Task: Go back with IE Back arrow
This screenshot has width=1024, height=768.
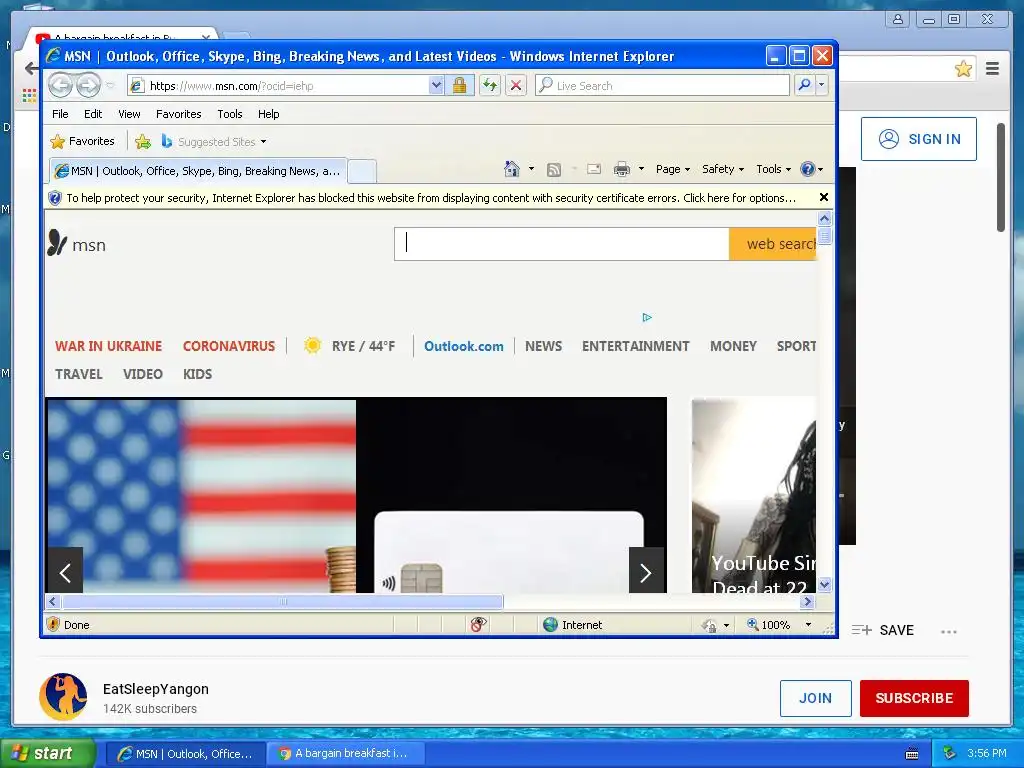Action: [61, 85]
